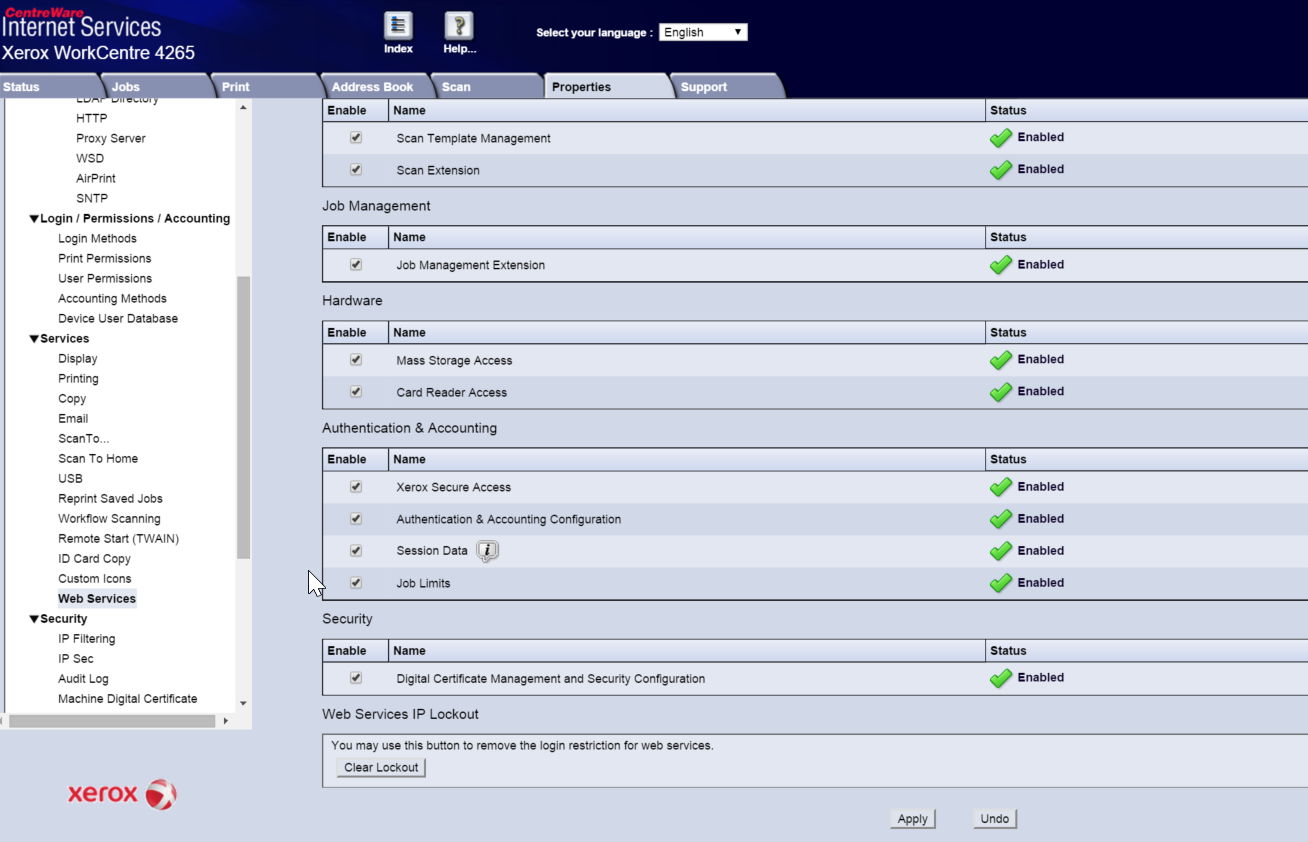Image resolution: width=1308 pixels, height=842 pixels.
Task: Collapse the Security tree section
Action: click(35, 618)
